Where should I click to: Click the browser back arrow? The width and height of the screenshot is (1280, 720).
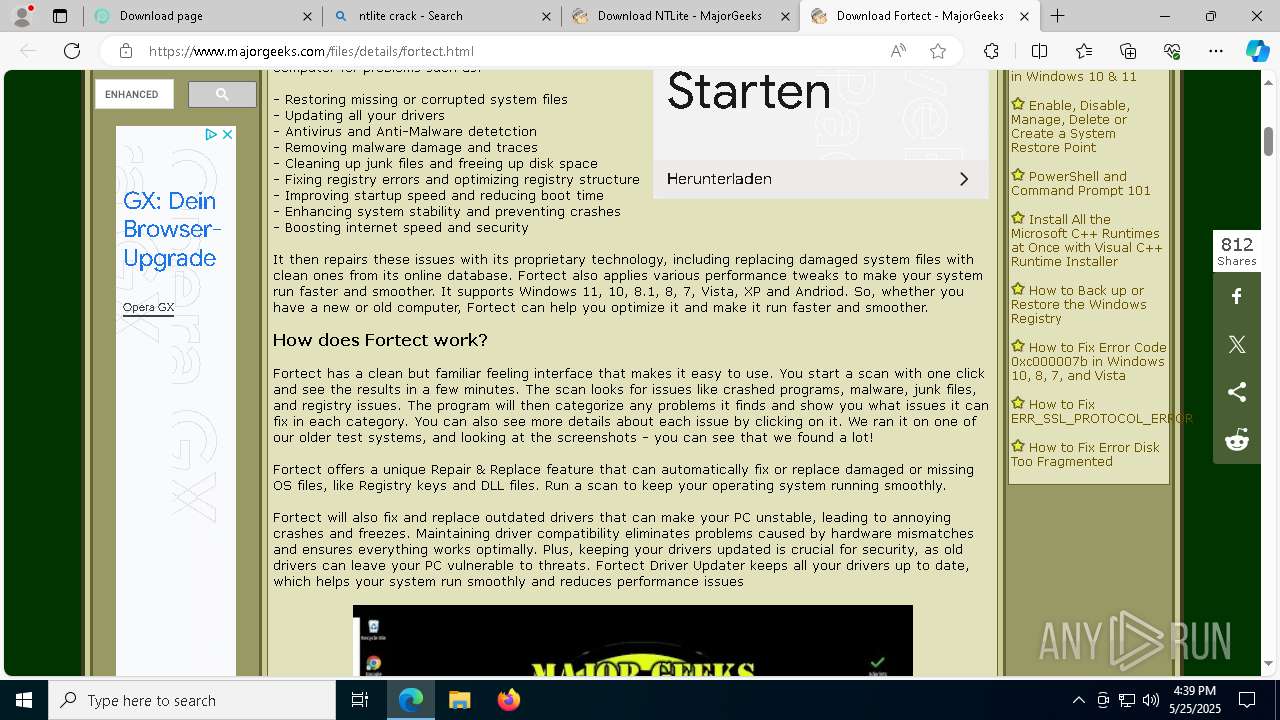point(29,51)
